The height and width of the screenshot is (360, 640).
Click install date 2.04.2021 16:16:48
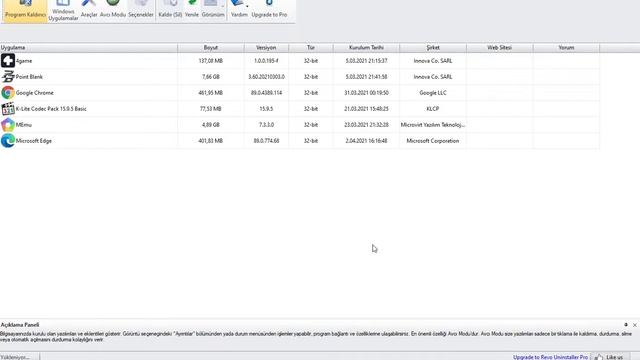[x=366, y=140]
